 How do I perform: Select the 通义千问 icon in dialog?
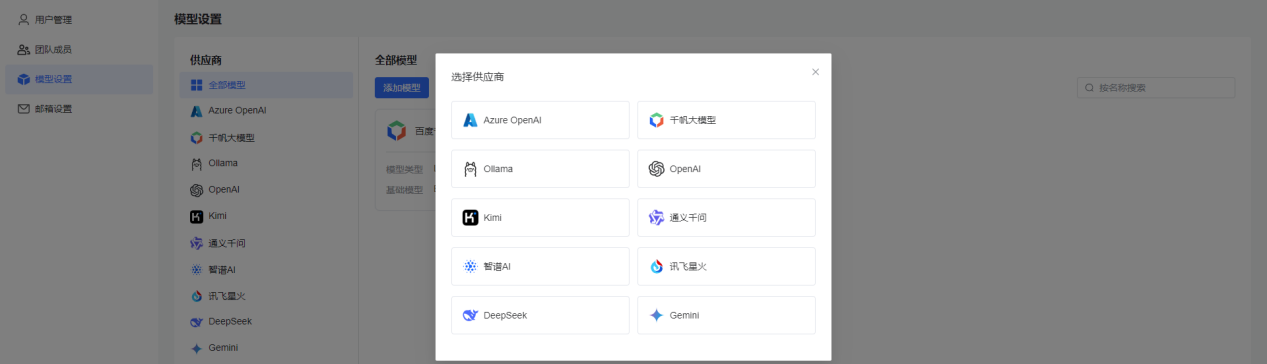click(x=656, y=217)
